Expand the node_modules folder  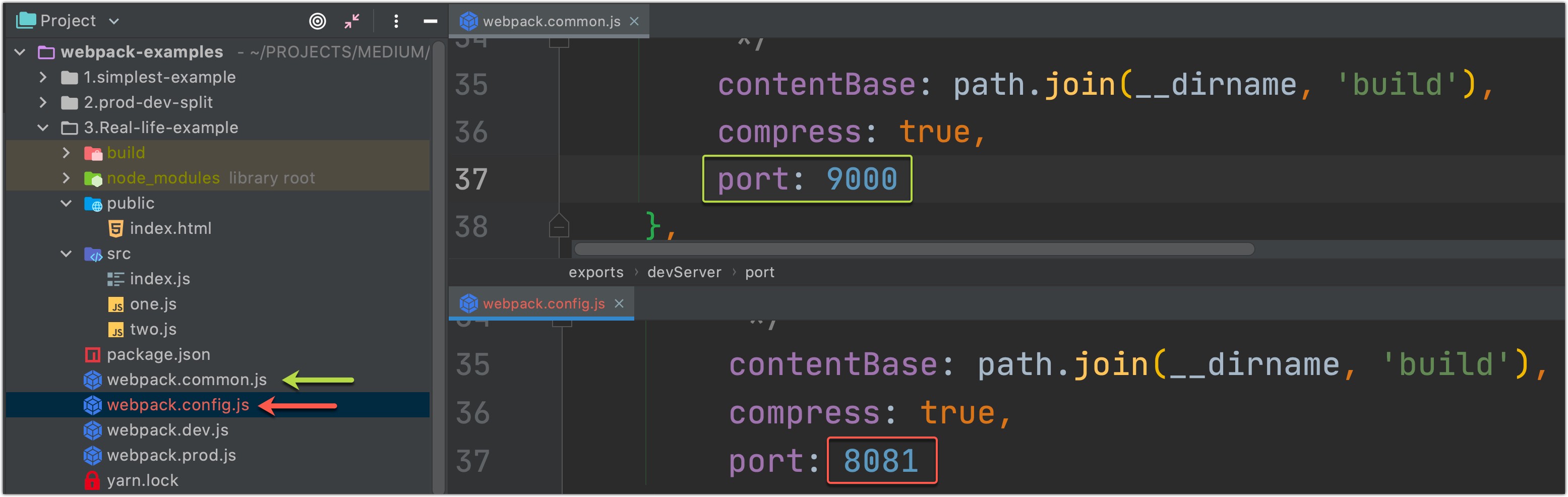tap(67, 178)
